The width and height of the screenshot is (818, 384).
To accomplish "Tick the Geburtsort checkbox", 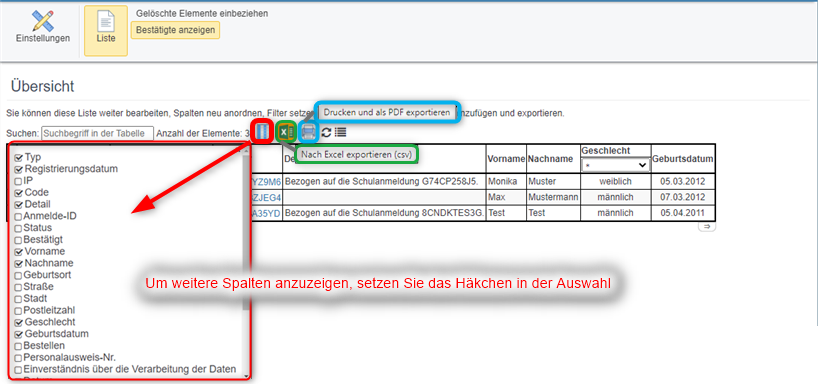I will click(x=19, y=275).
